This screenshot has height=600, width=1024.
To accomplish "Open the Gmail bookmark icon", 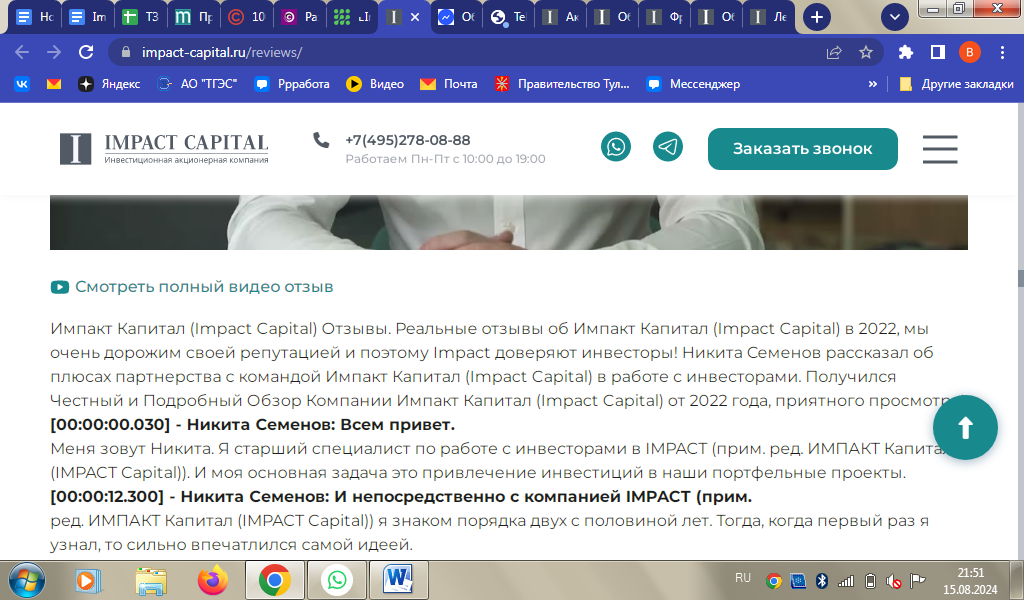I will (x=54, y=84).
